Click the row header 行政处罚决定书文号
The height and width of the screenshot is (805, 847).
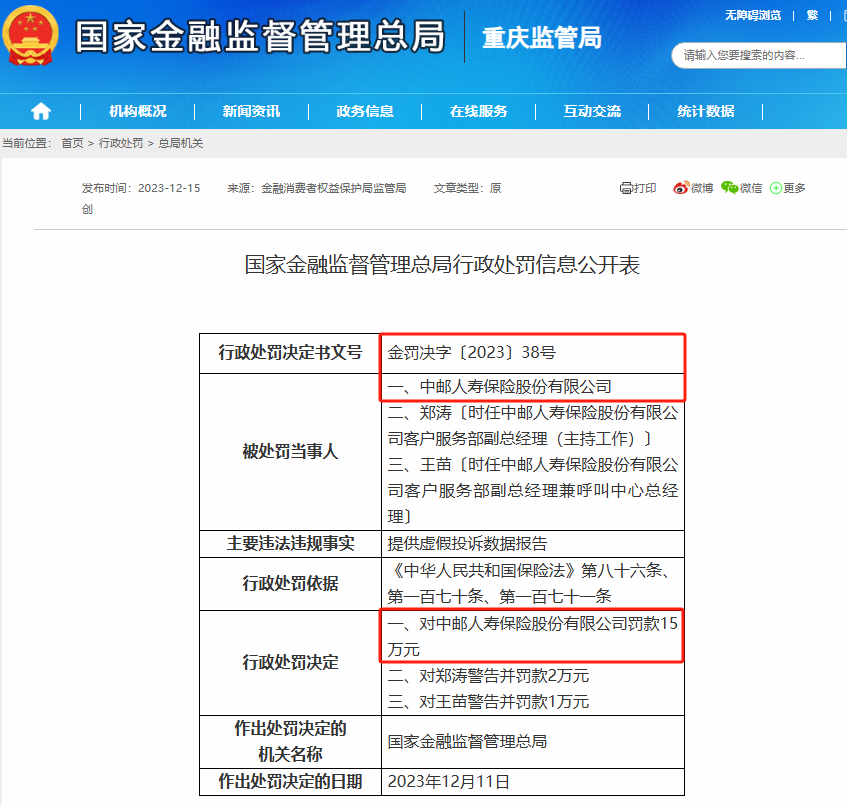(x=290, y=352)
